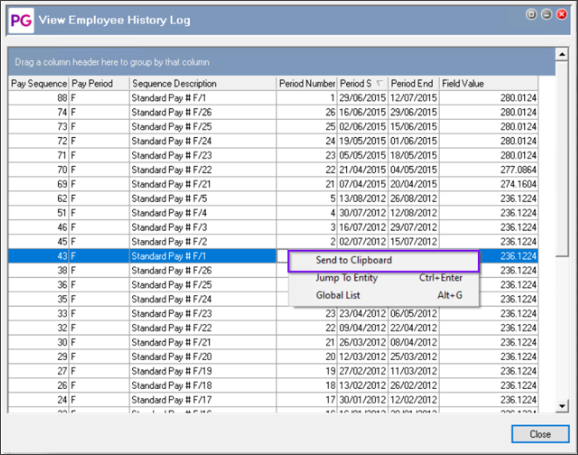Sort by Pay Sequence column header
Screen dimensions: 578x455
tap(38, 84)
